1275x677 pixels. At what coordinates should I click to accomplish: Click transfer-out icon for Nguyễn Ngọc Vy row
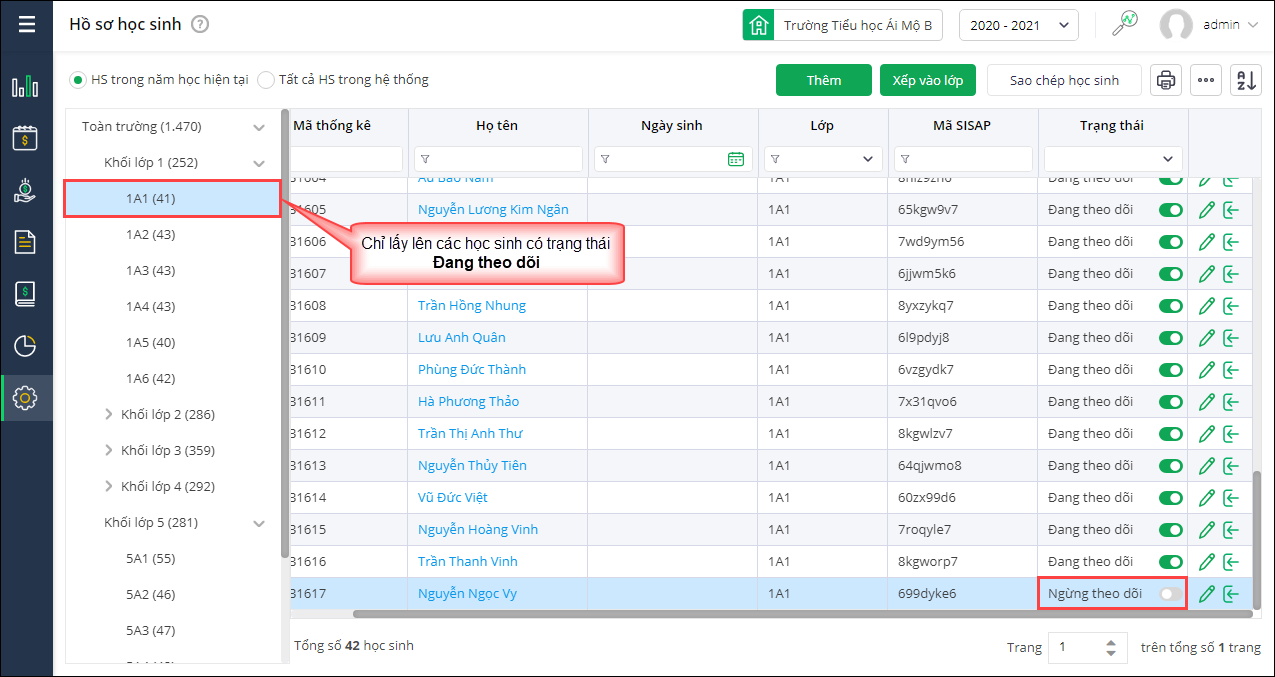pyautogui.click(x=1231, y=593)
